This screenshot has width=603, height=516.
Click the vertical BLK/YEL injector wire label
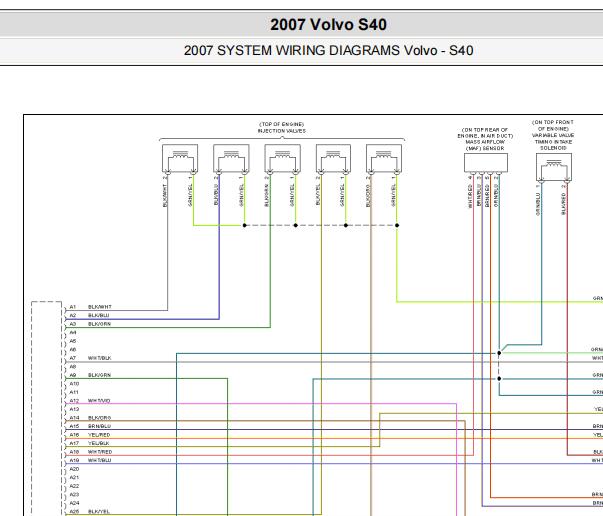(x=318, y=195)
